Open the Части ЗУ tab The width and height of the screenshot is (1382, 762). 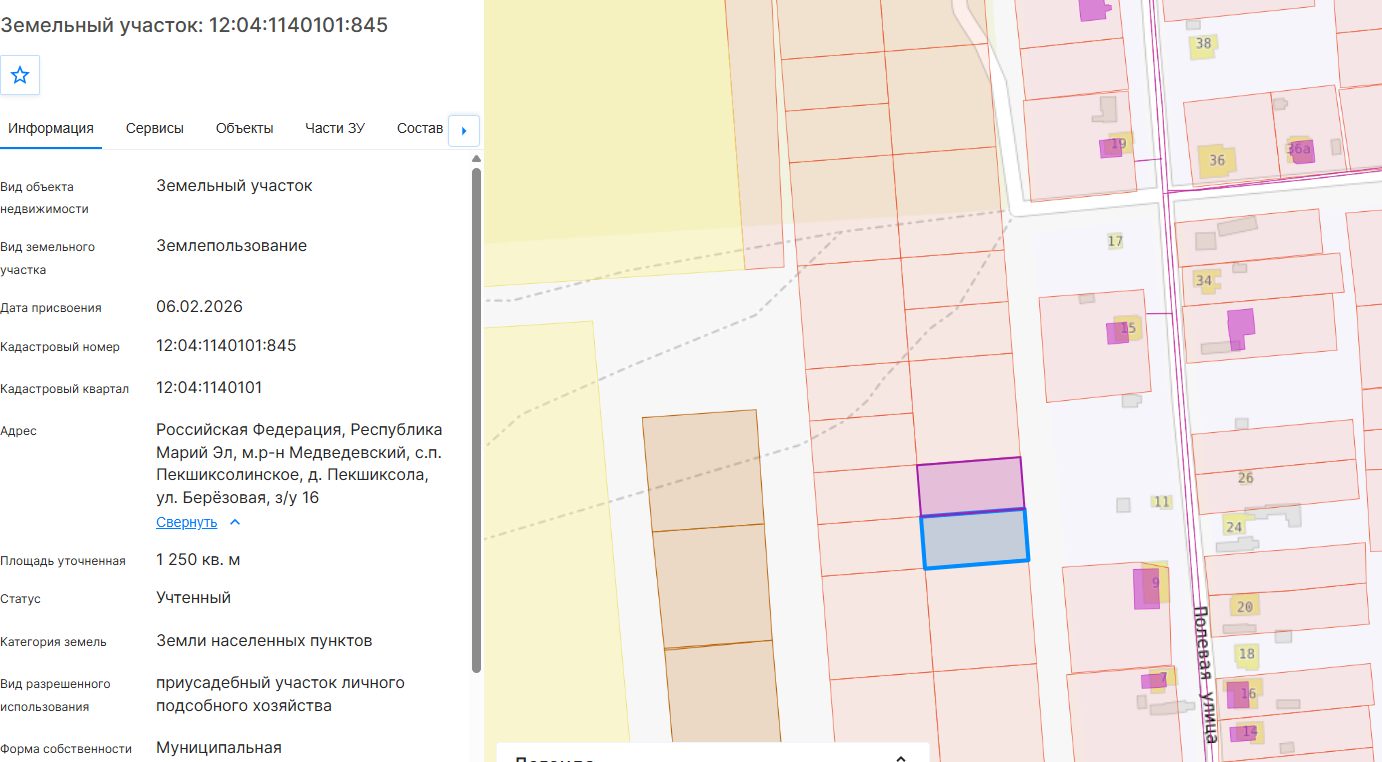coord(335,128)
